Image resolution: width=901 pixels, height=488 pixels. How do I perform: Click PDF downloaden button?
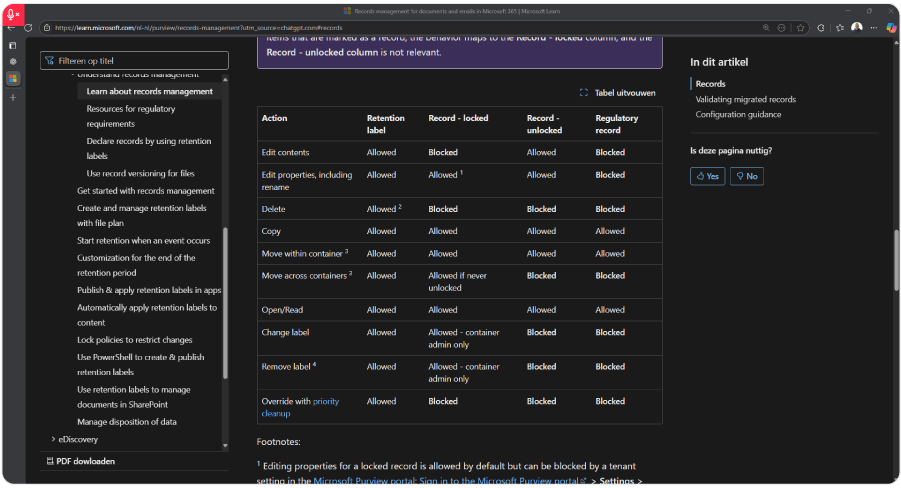point(82,461)
